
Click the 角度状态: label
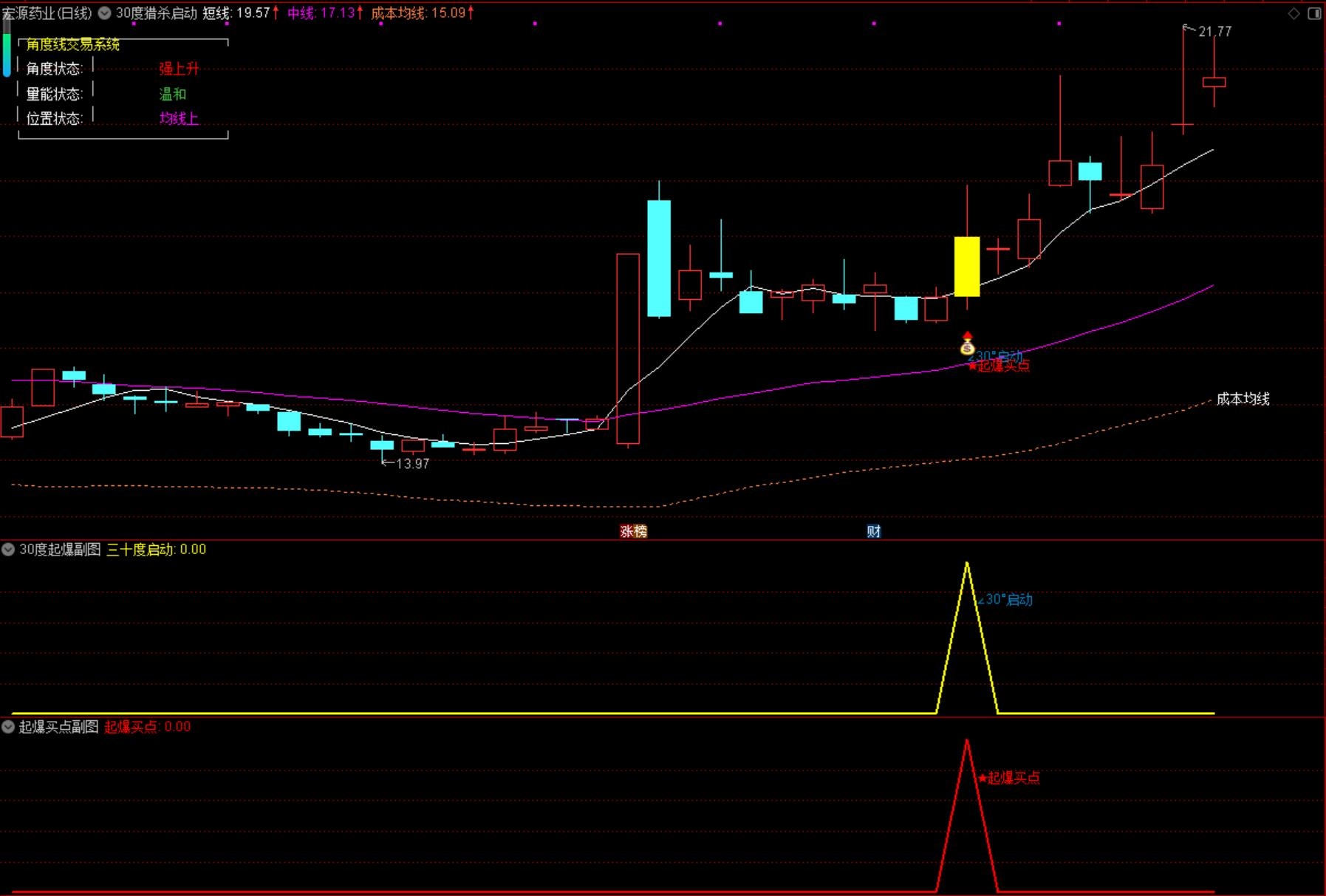click(55, 69)
